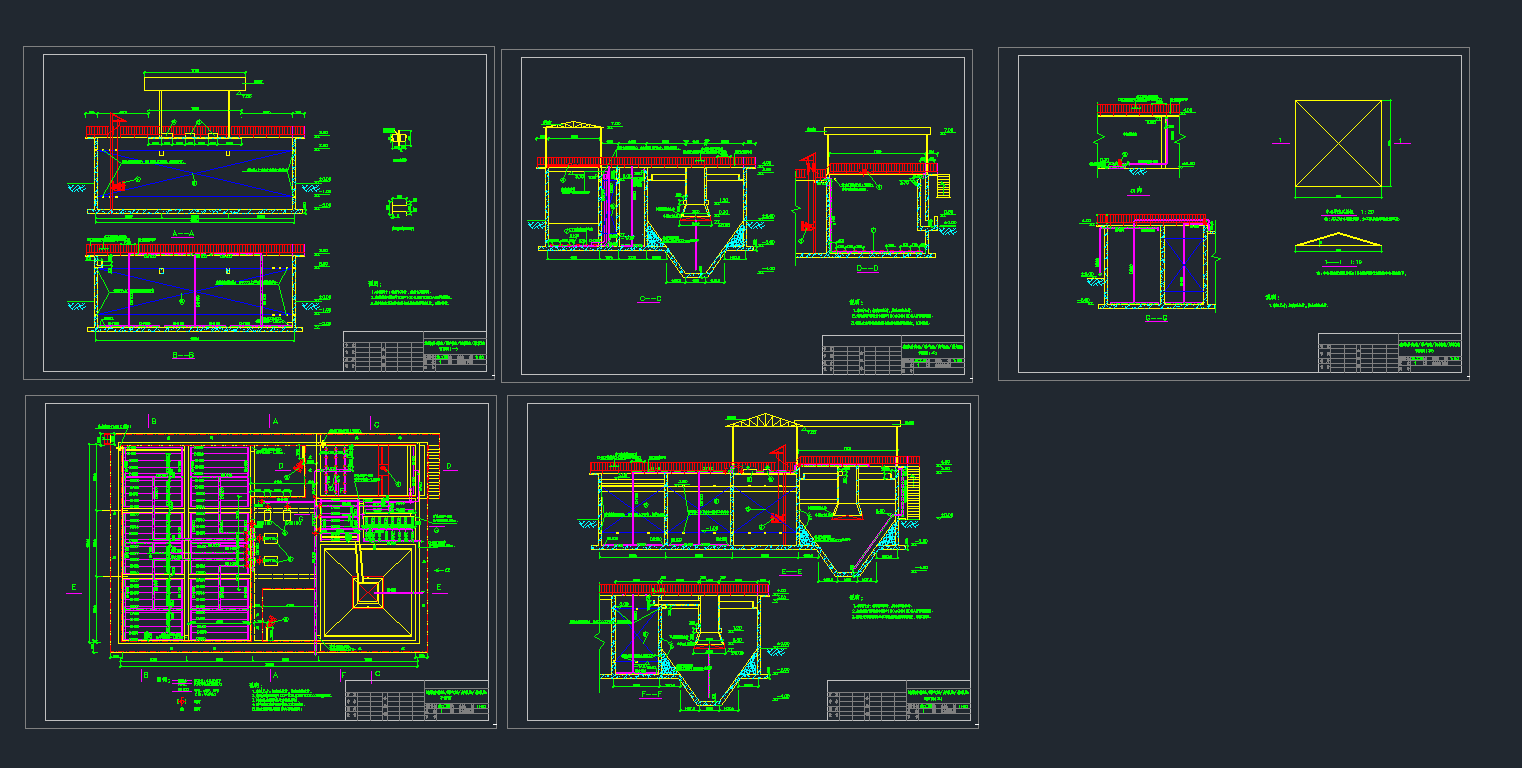Click the title block of the top-right sheet
The height and width of the screenshot is (768, 1522).
point(1389,353)
